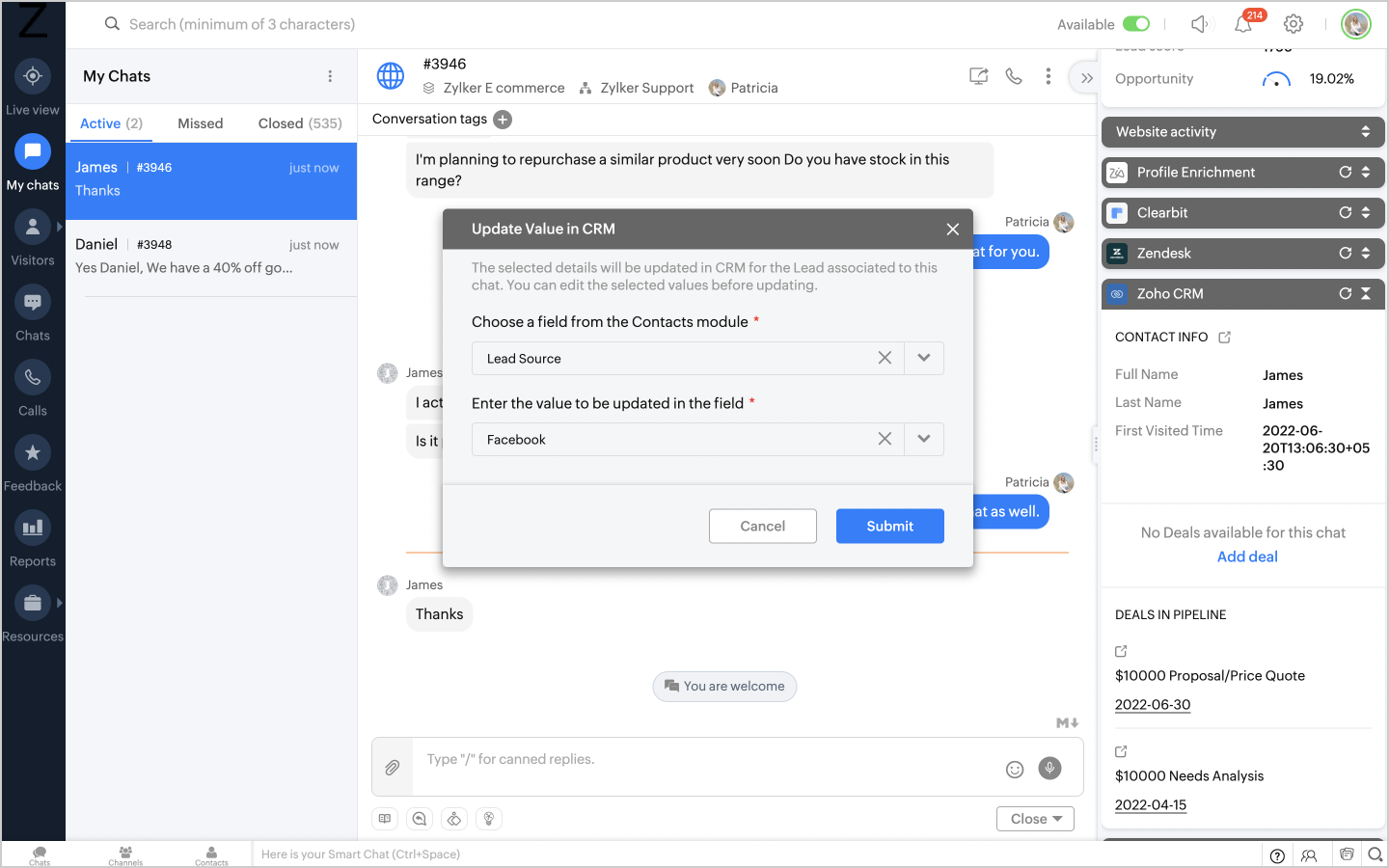This screenshot has height=868, width=1389.
Task: Refresh the Clearbit widget
Action: [1345, 213]
